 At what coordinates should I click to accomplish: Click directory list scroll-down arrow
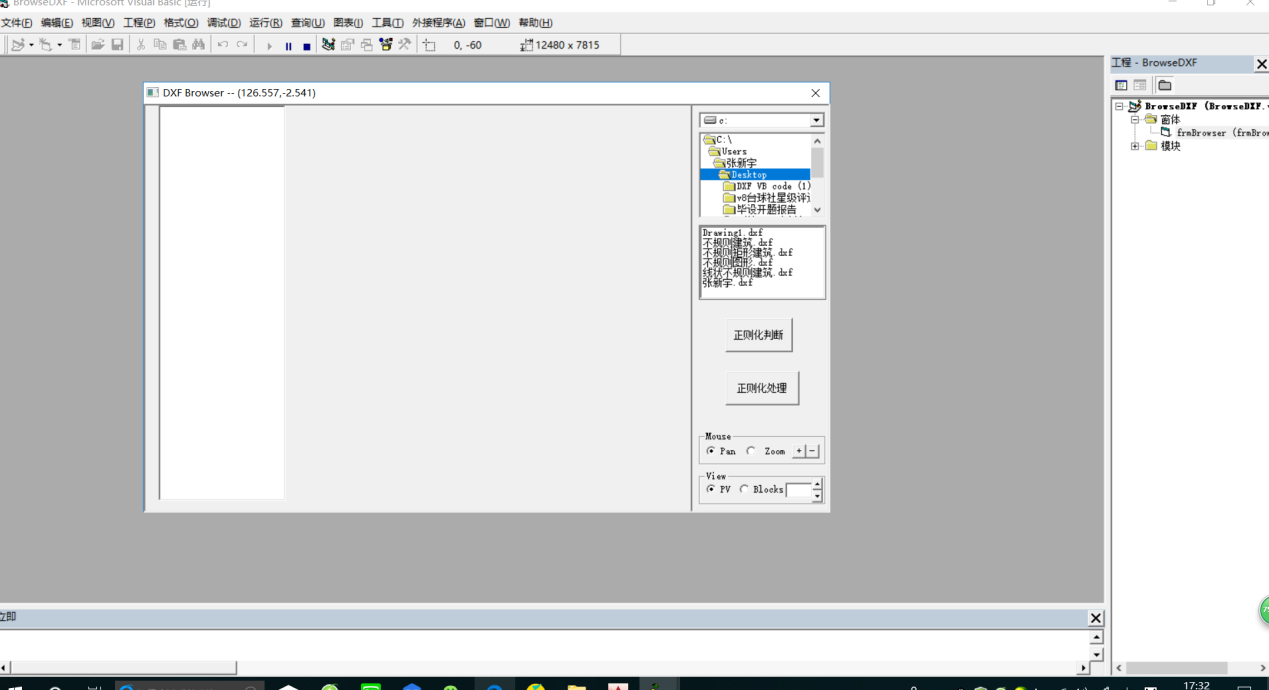(817, 210)
